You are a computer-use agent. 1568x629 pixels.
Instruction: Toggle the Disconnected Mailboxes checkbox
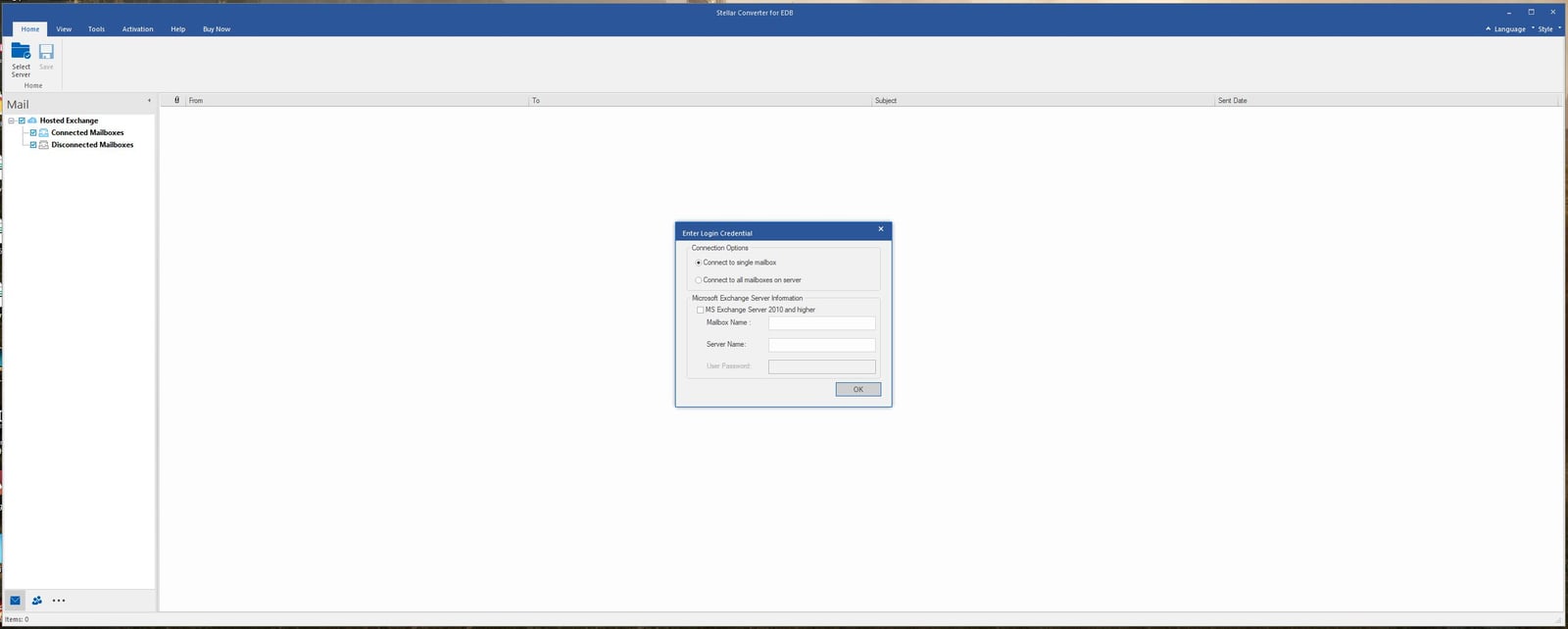(x=33, y=145)
